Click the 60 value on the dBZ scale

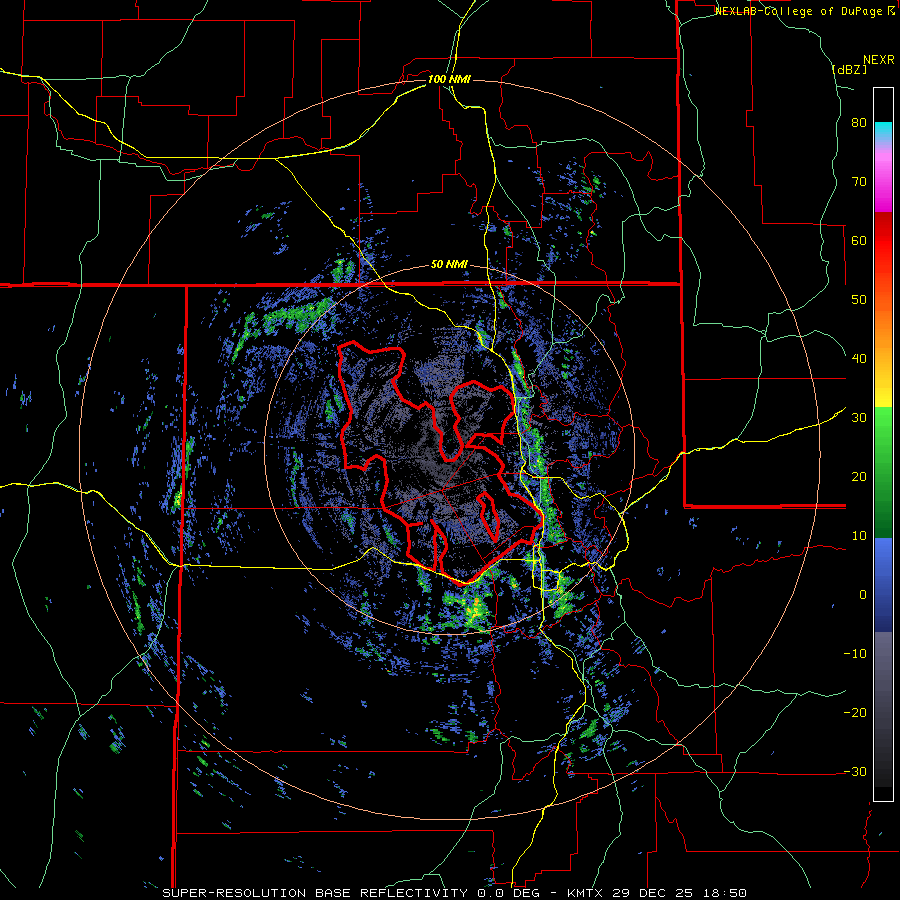pos(859,240)
